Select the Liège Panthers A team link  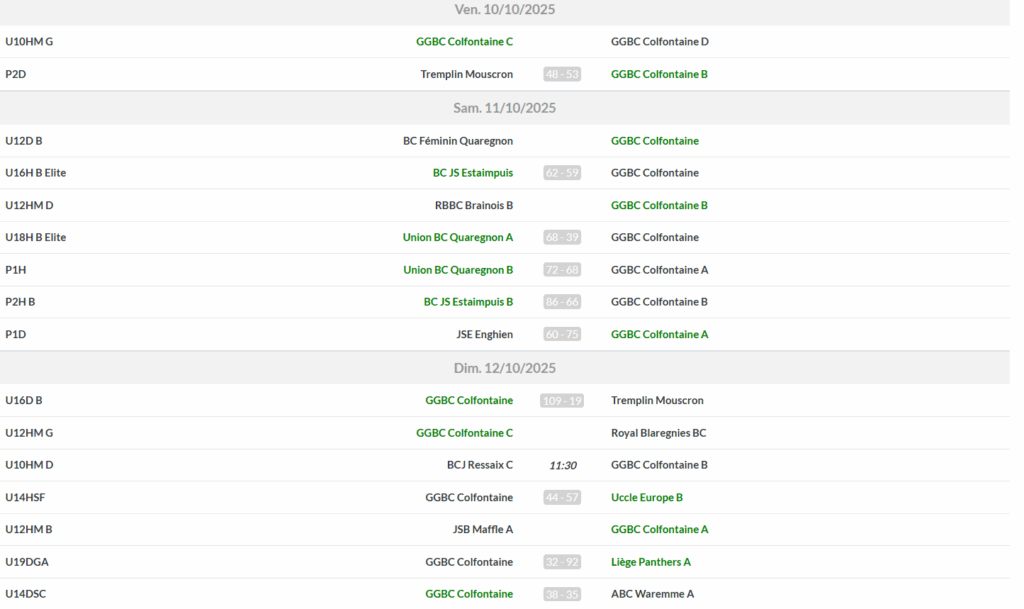[x=650, y=562]
